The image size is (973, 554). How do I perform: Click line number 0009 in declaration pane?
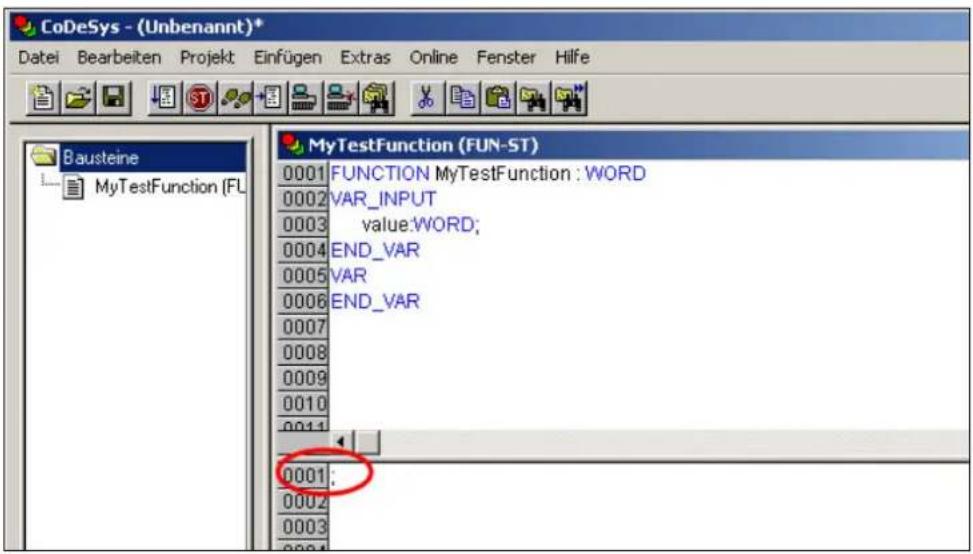pos(303,378)
